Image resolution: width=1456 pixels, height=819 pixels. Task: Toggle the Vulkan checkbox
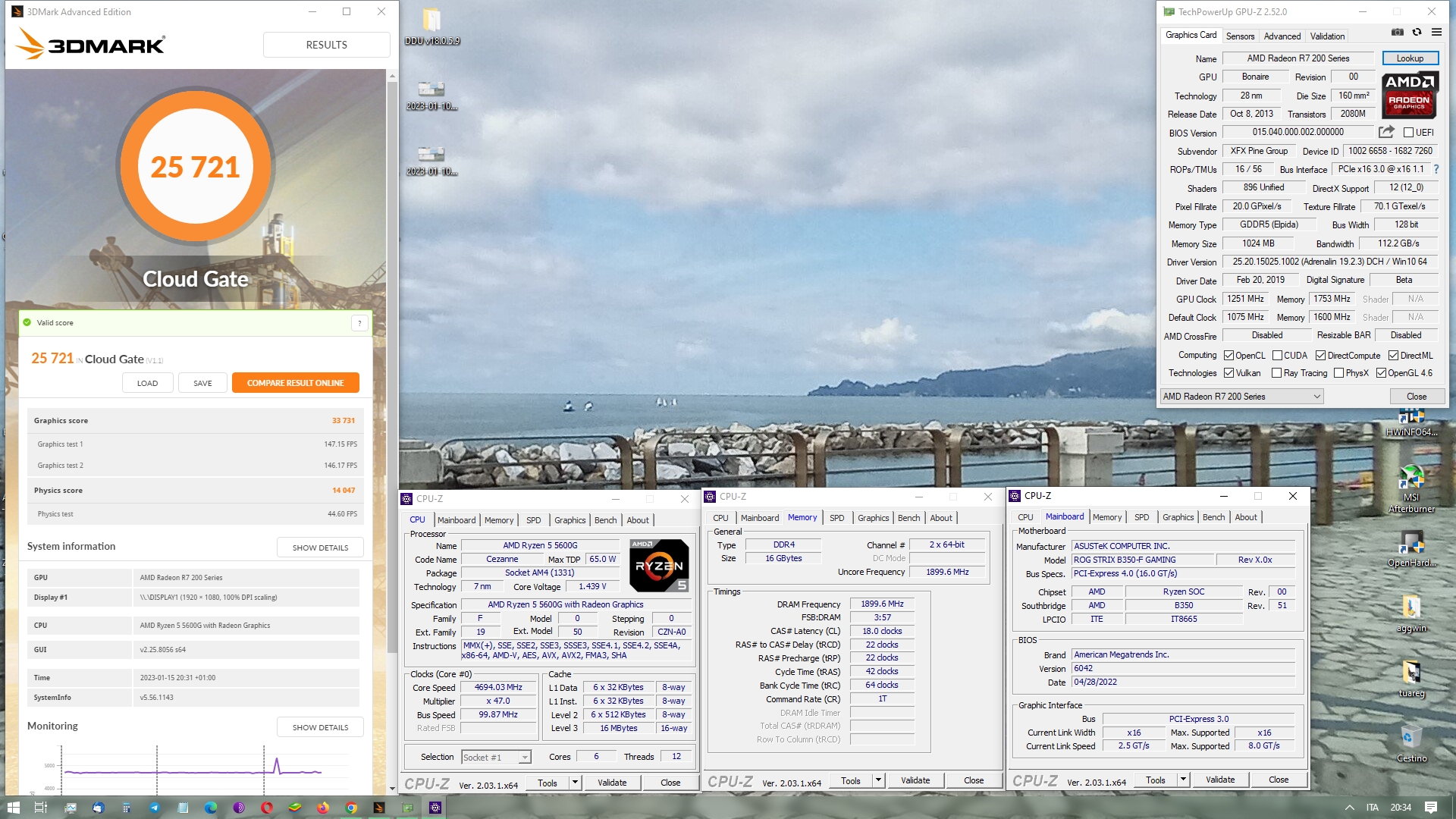[1228, 373]
